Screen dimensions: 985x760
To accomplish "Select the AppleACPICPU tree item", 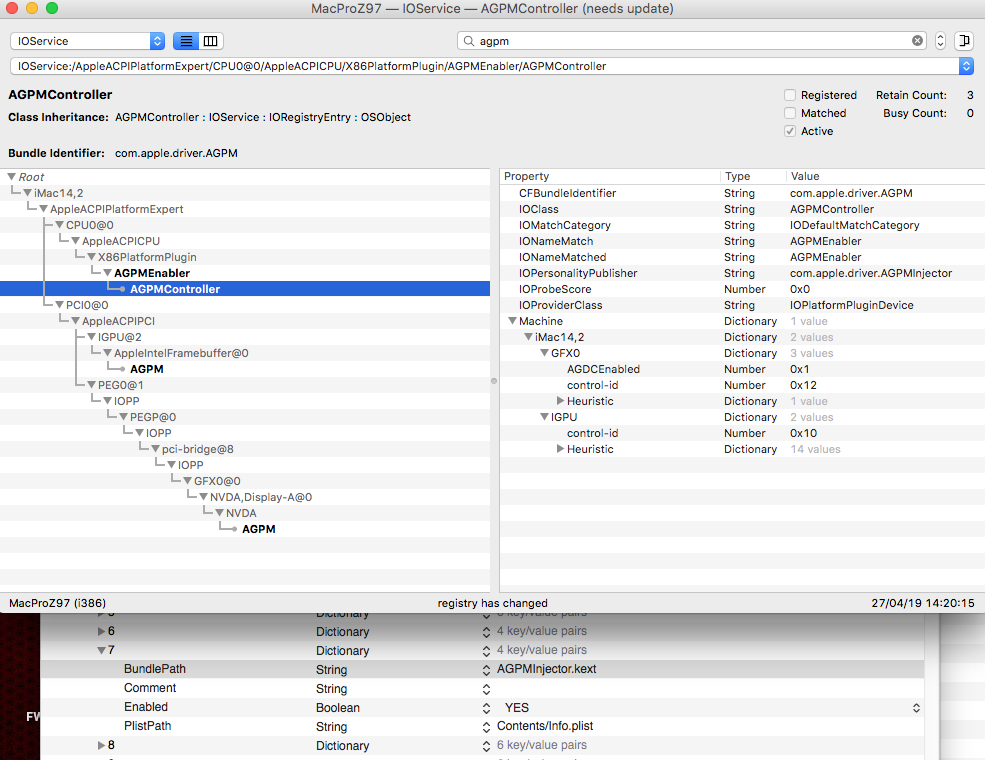I will pyautogui.click(x=121, y=241).
